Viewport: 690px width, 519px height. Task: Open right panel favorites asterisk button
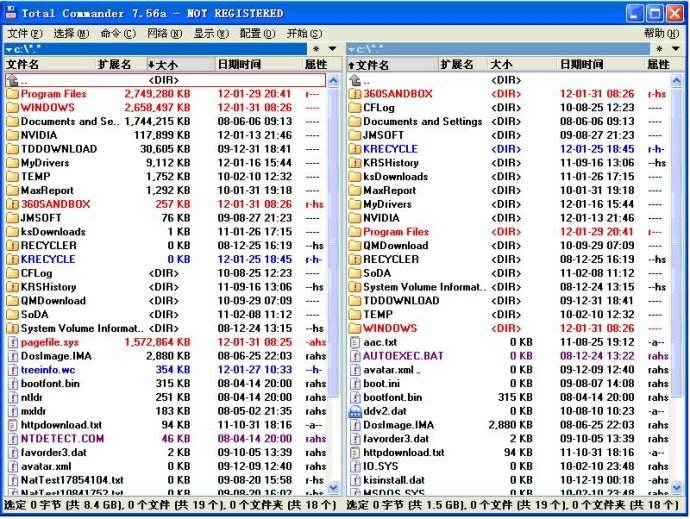(x=659, y=49)
